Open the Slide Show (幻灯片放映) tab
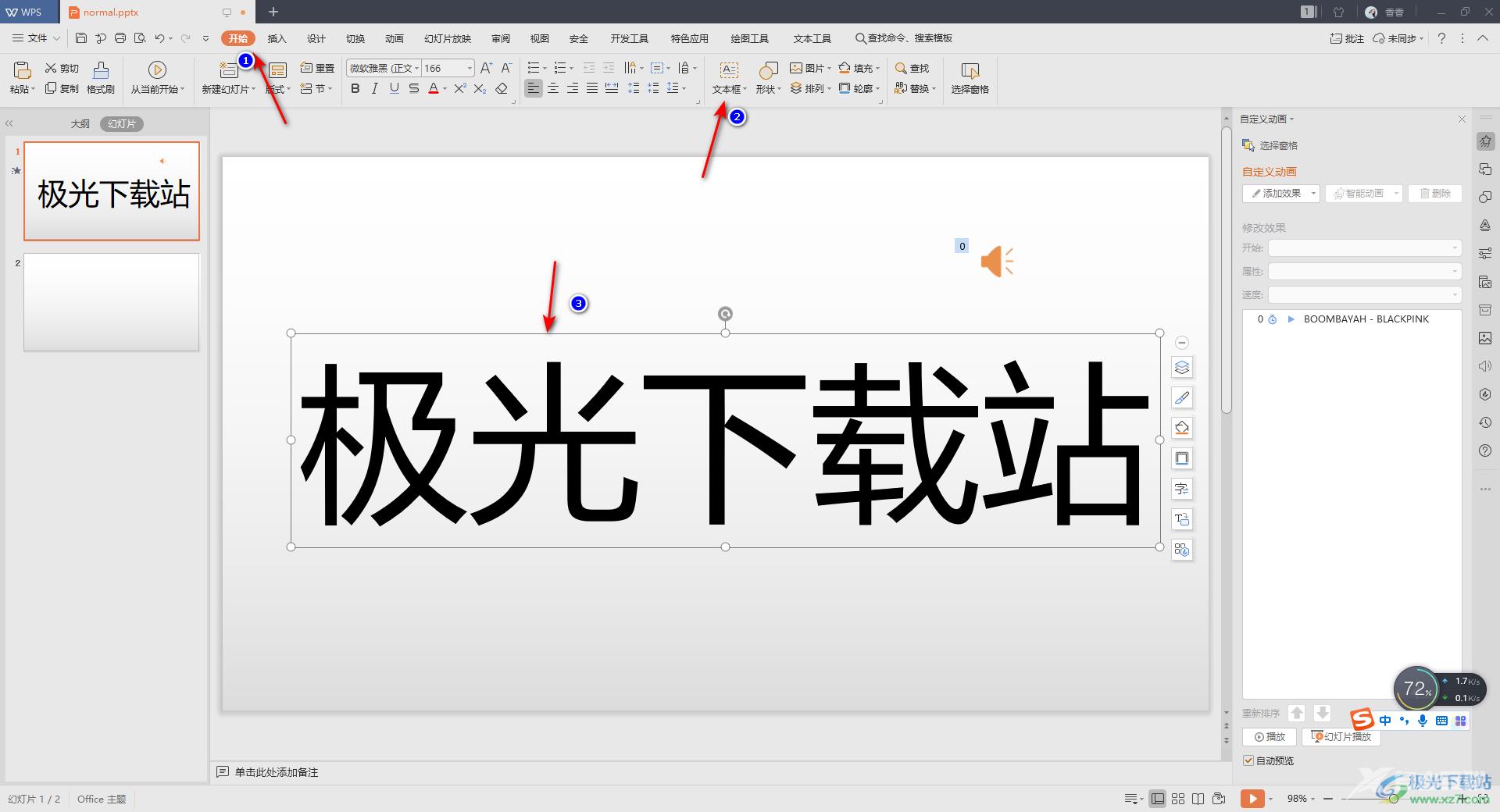Viewport: 1500px width, 812px height. coord(448,38)
